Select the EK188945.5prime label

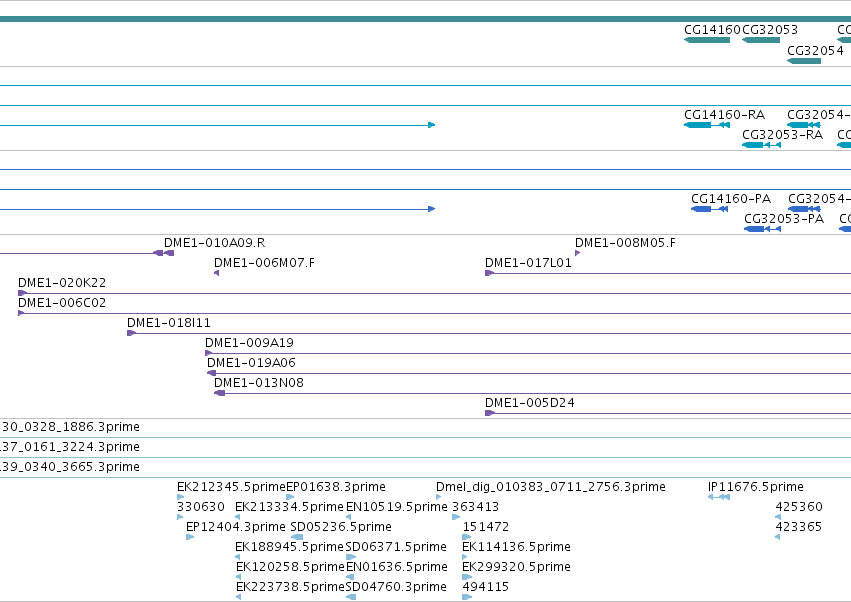pyautogui.click(x=289, y=547)
